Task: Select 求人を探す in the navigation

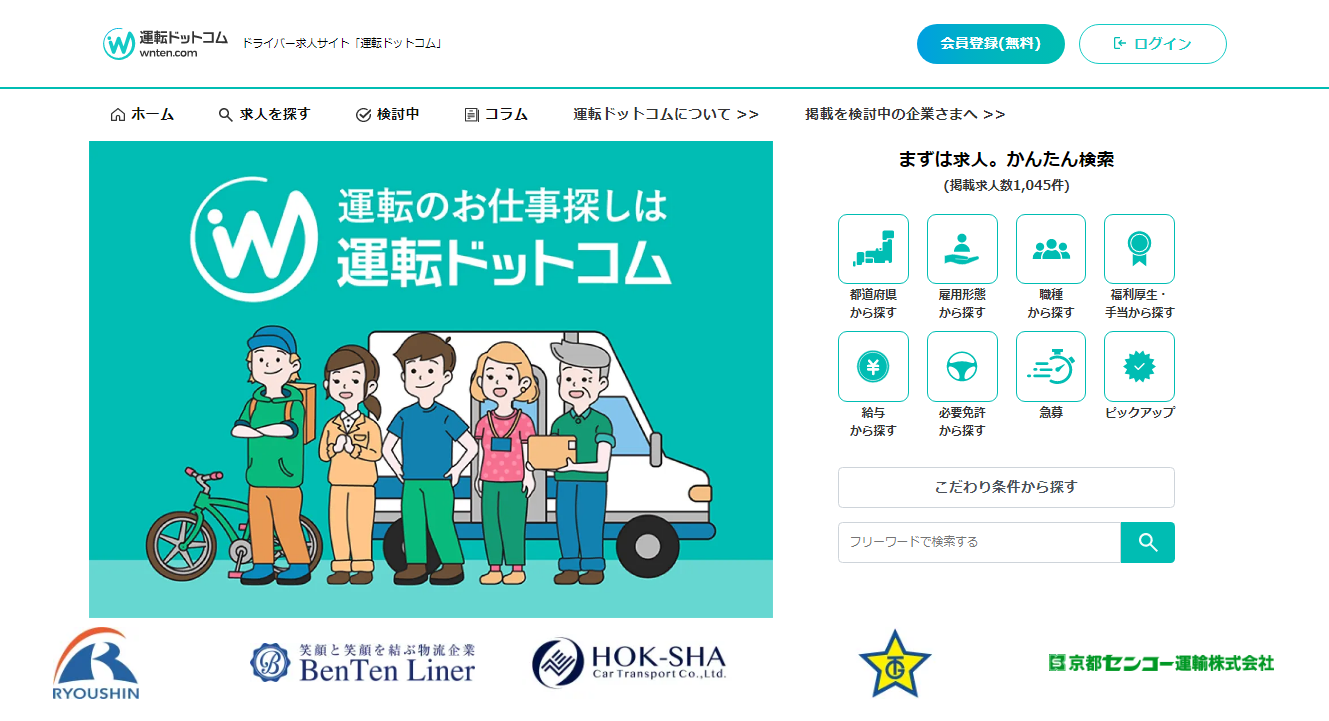Action: pyautogui.click(x=265, y=114)
